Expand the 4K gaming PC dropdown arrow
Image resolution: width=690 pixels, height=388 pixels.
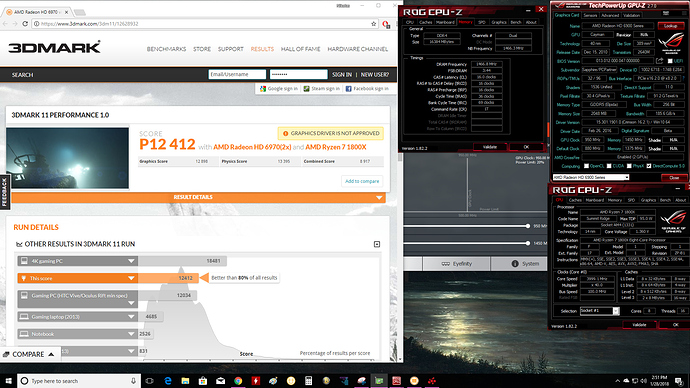tap(131, 261)
